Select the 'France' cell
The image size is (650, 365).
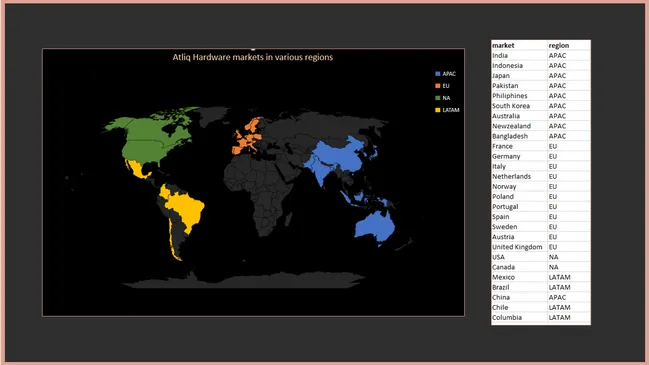tap(519, 146)
